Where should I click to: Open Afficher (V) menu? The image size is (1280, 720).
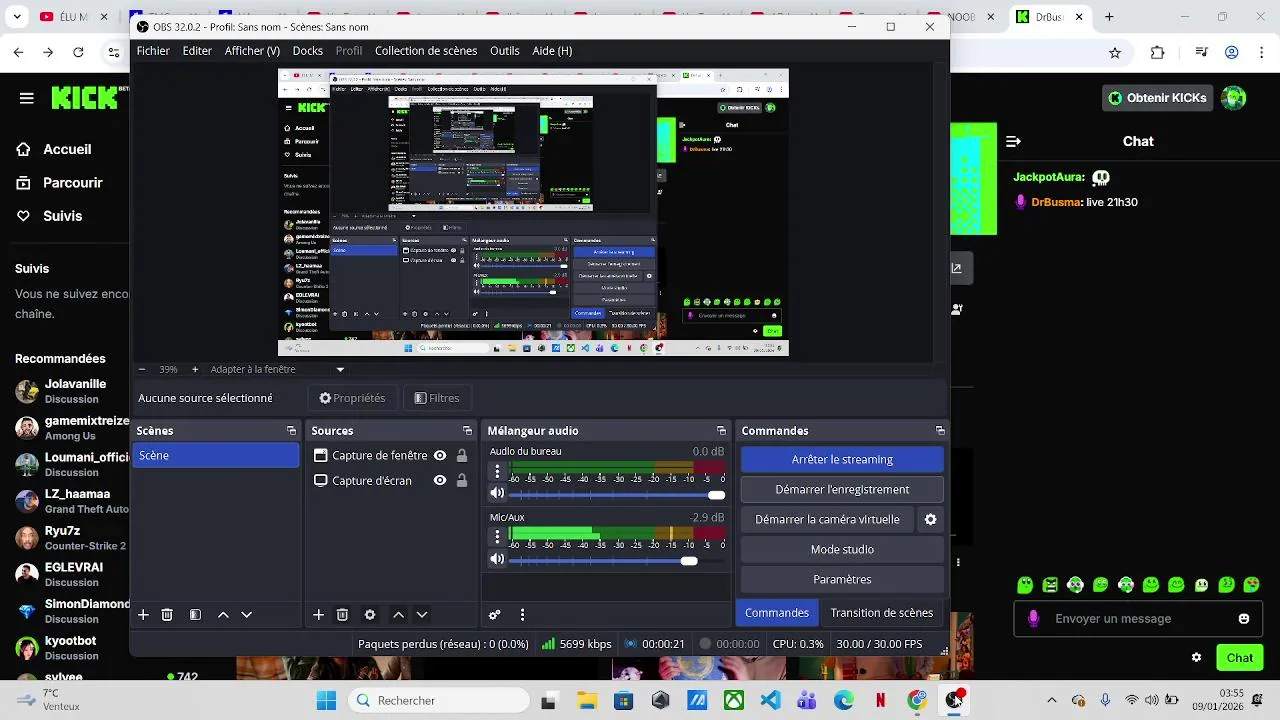(252, 51)
